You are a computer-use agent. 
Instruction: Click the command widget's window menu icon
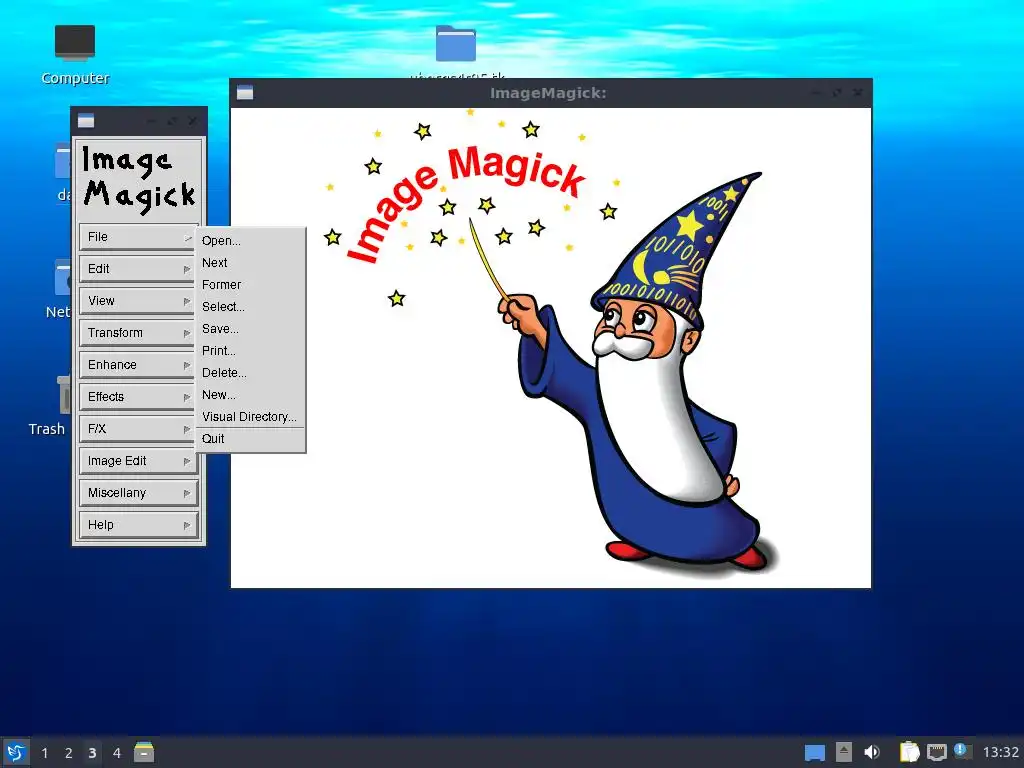(x=86, y=121)
